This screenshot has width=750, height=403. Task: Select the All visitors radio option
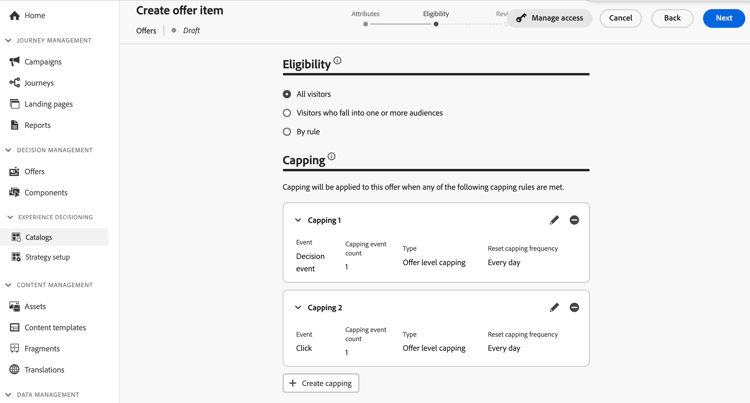click(x=287, y=94)
